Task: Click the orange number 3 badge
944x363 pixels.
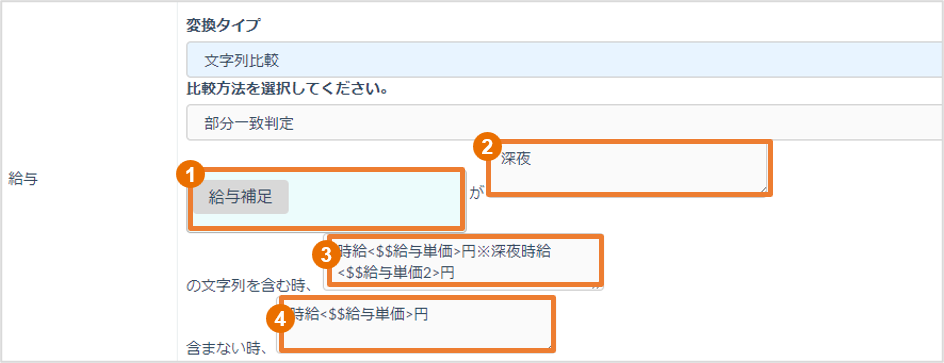Action: click(327, 256)
